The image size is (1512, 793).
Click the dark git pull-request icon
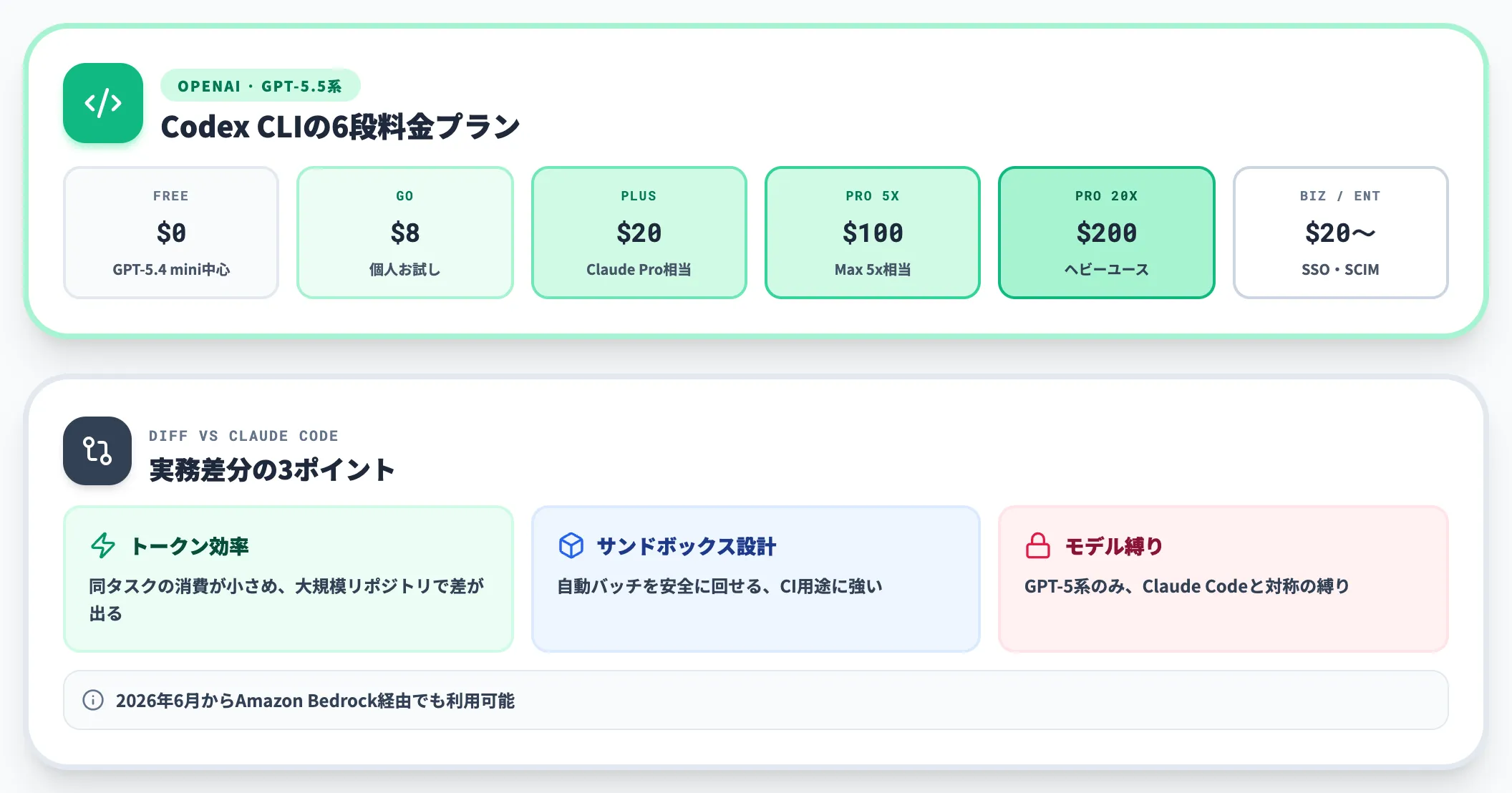point(97,451)
